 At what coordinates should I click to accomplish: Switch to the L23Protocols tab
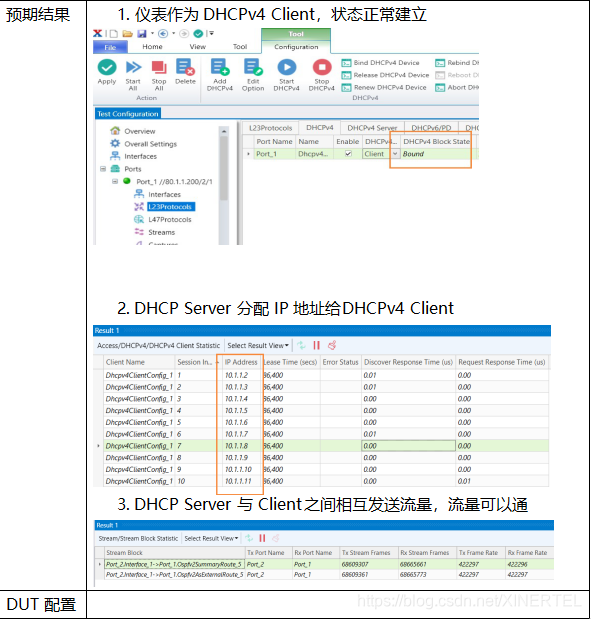tap(270, 128)
